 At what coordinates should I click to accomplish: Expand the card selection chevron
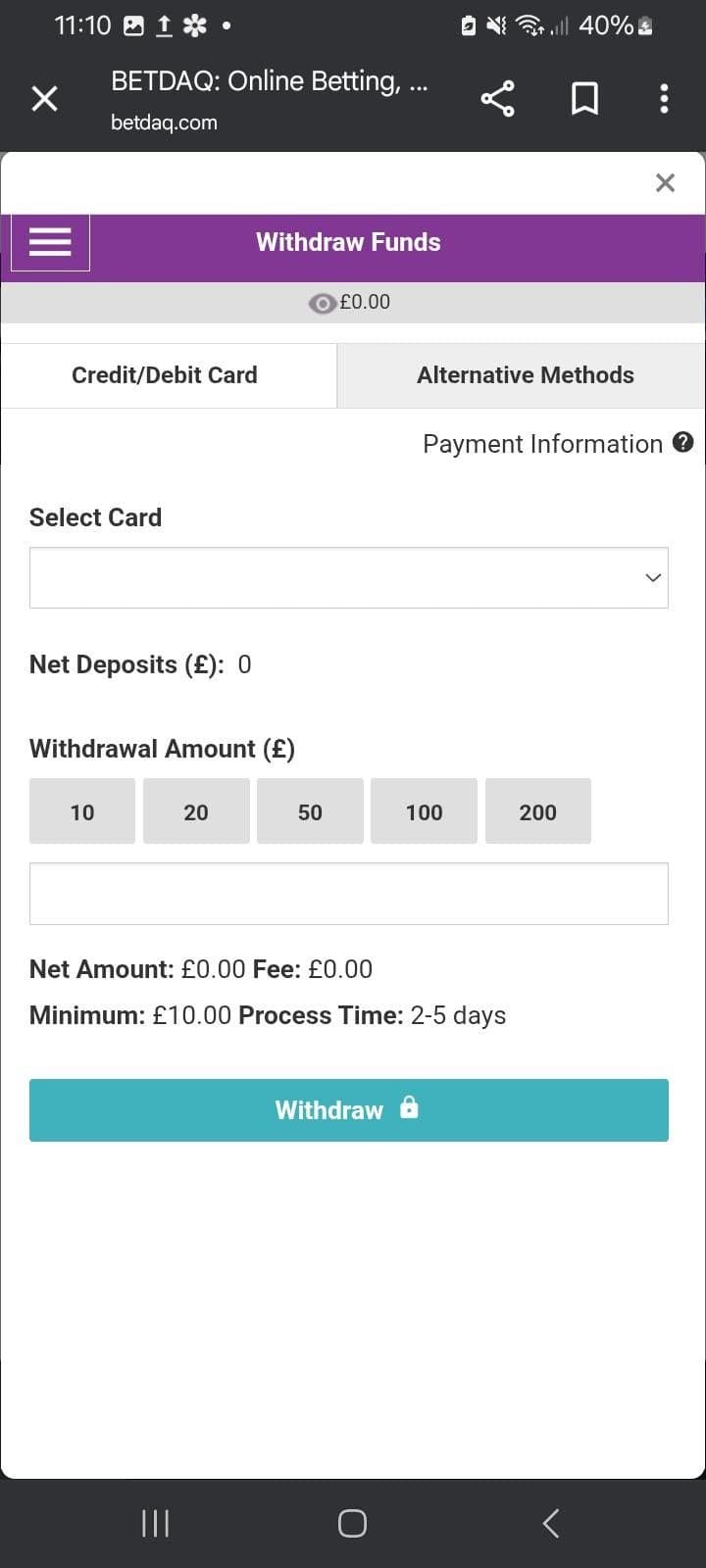(652, 577)
